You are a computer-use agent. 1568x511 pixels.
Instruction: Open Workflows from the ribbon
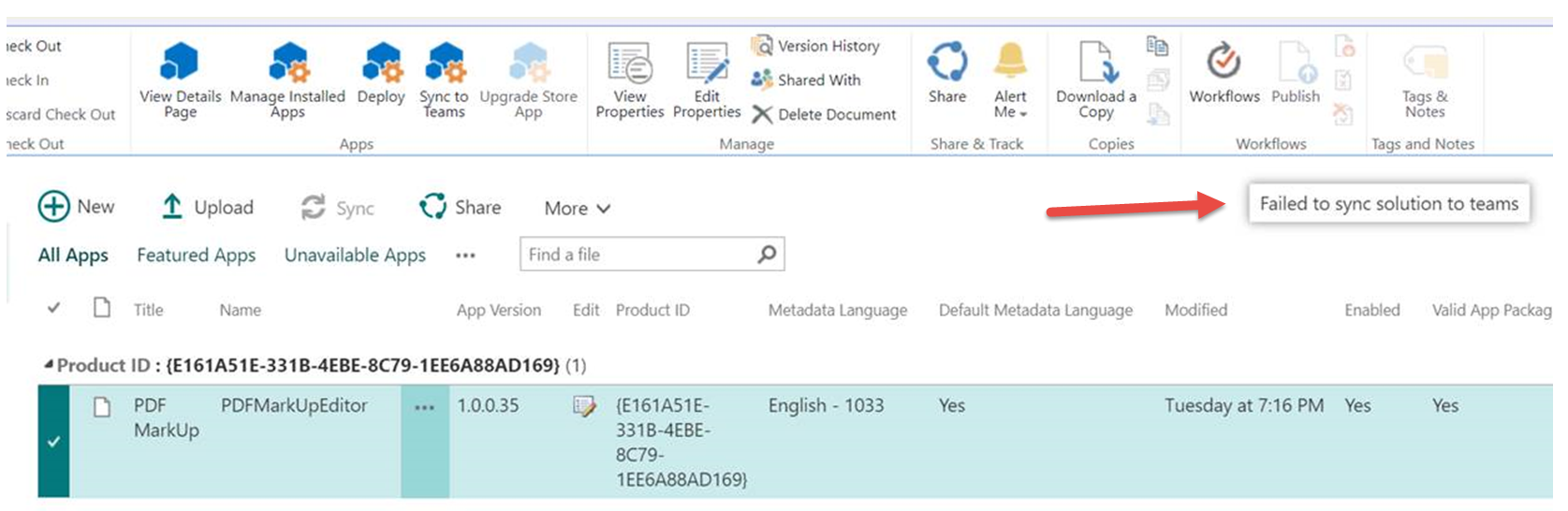coord(1224,64)
